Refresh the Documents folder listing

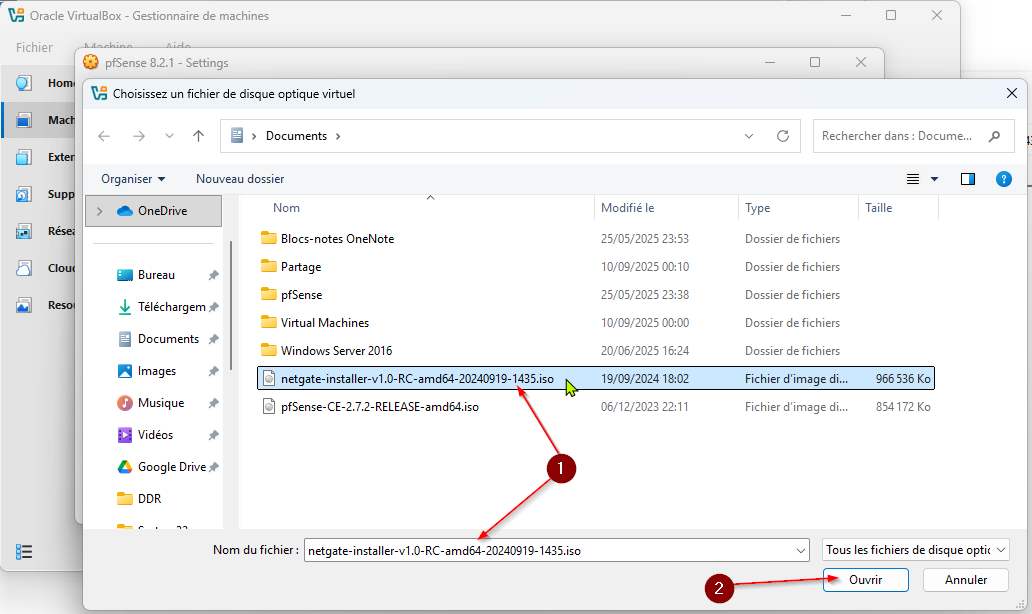click(783, 136)
